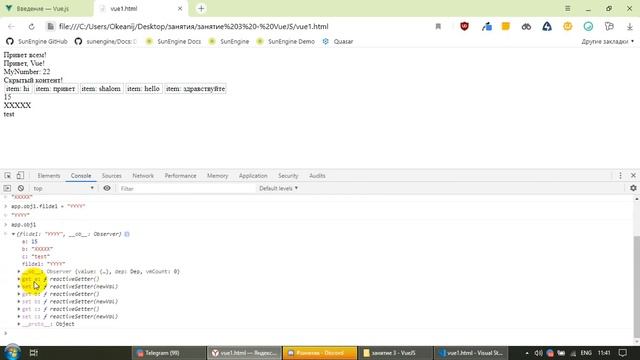
Task: Reload the vue1.html page
Action: [31, 27]
